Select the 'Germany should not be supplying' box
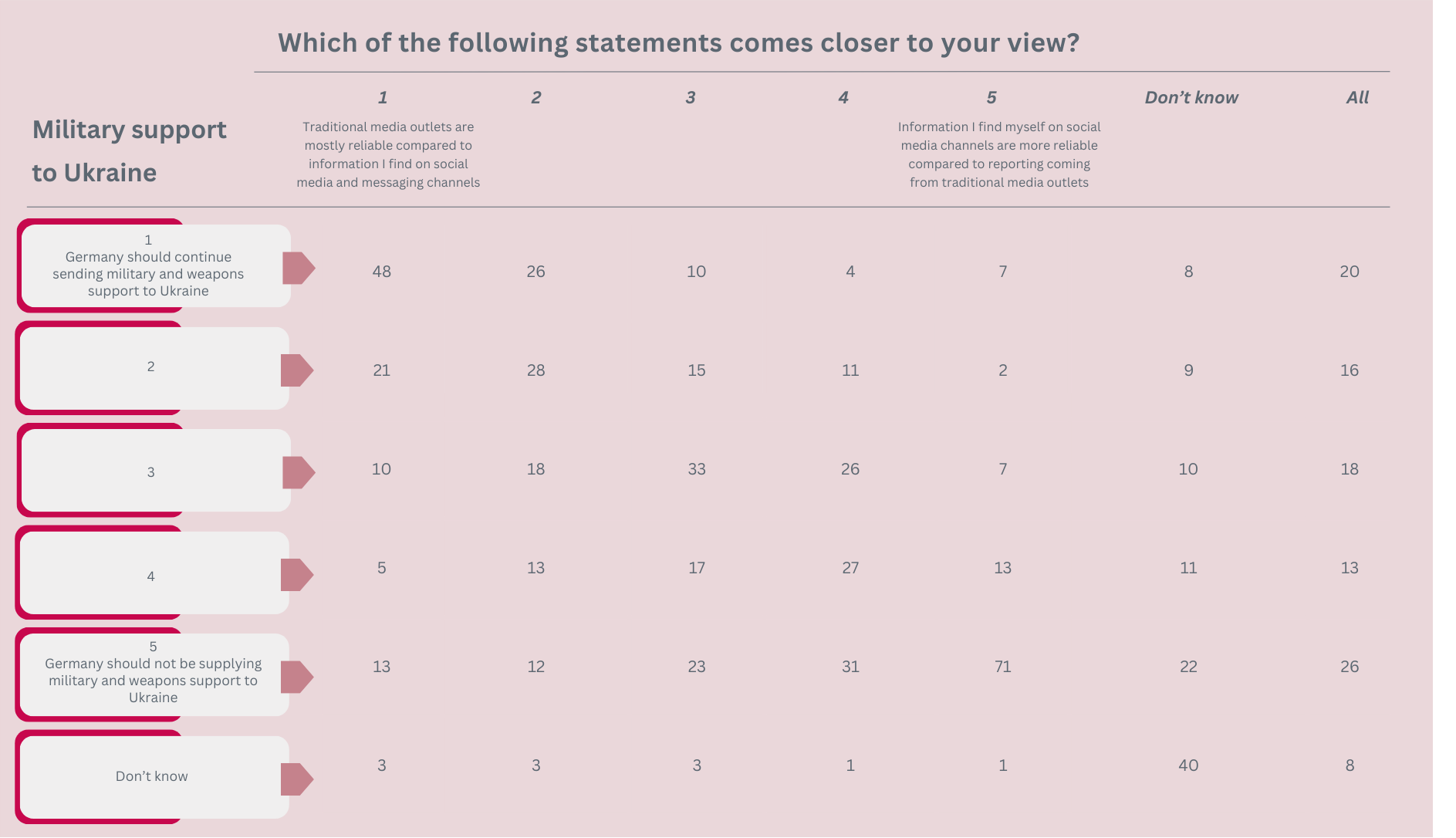The image size is (1456, 838). tap(154, 674)
